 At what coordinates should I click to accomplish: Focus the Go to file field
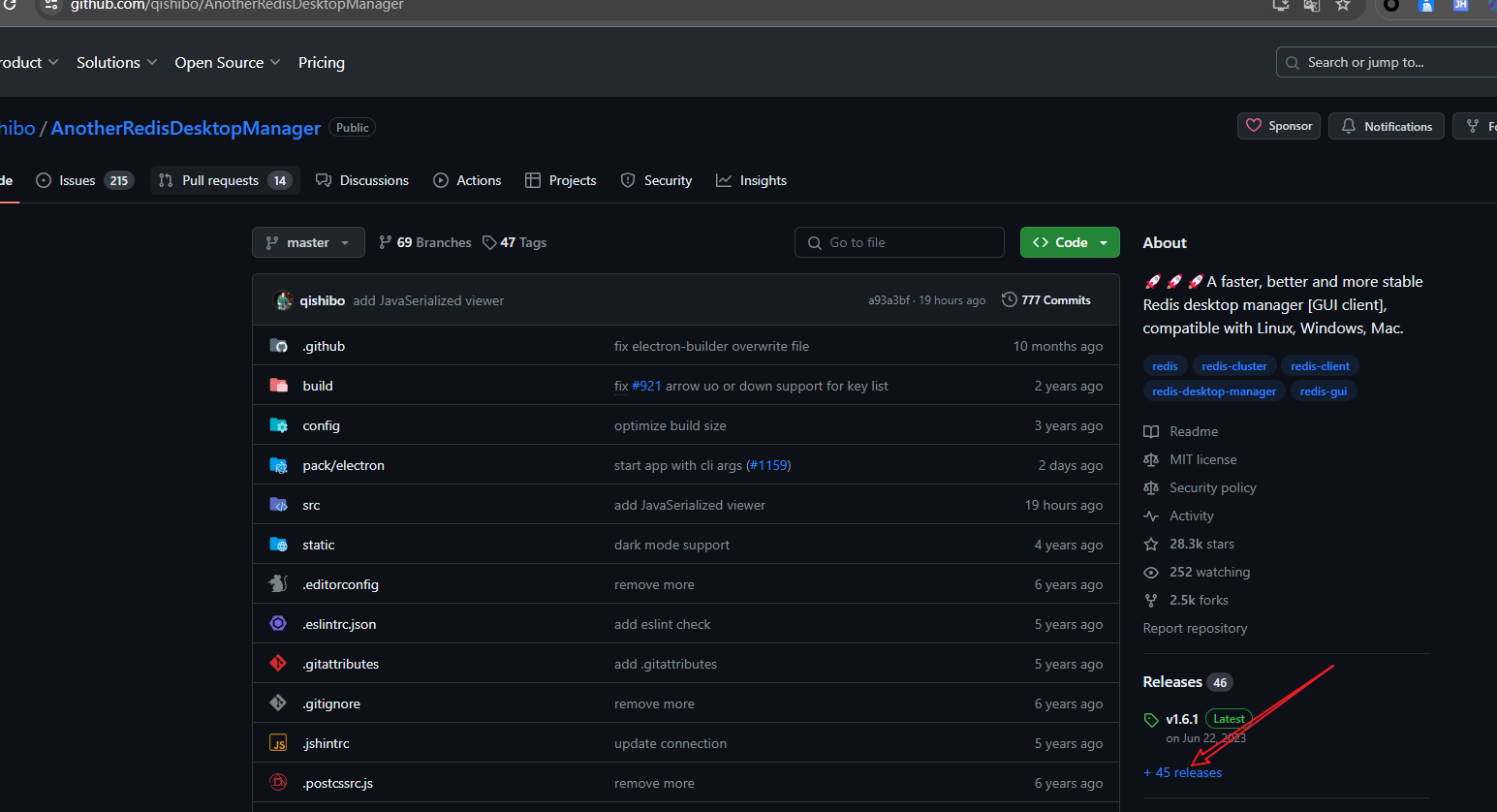[899, 242]
